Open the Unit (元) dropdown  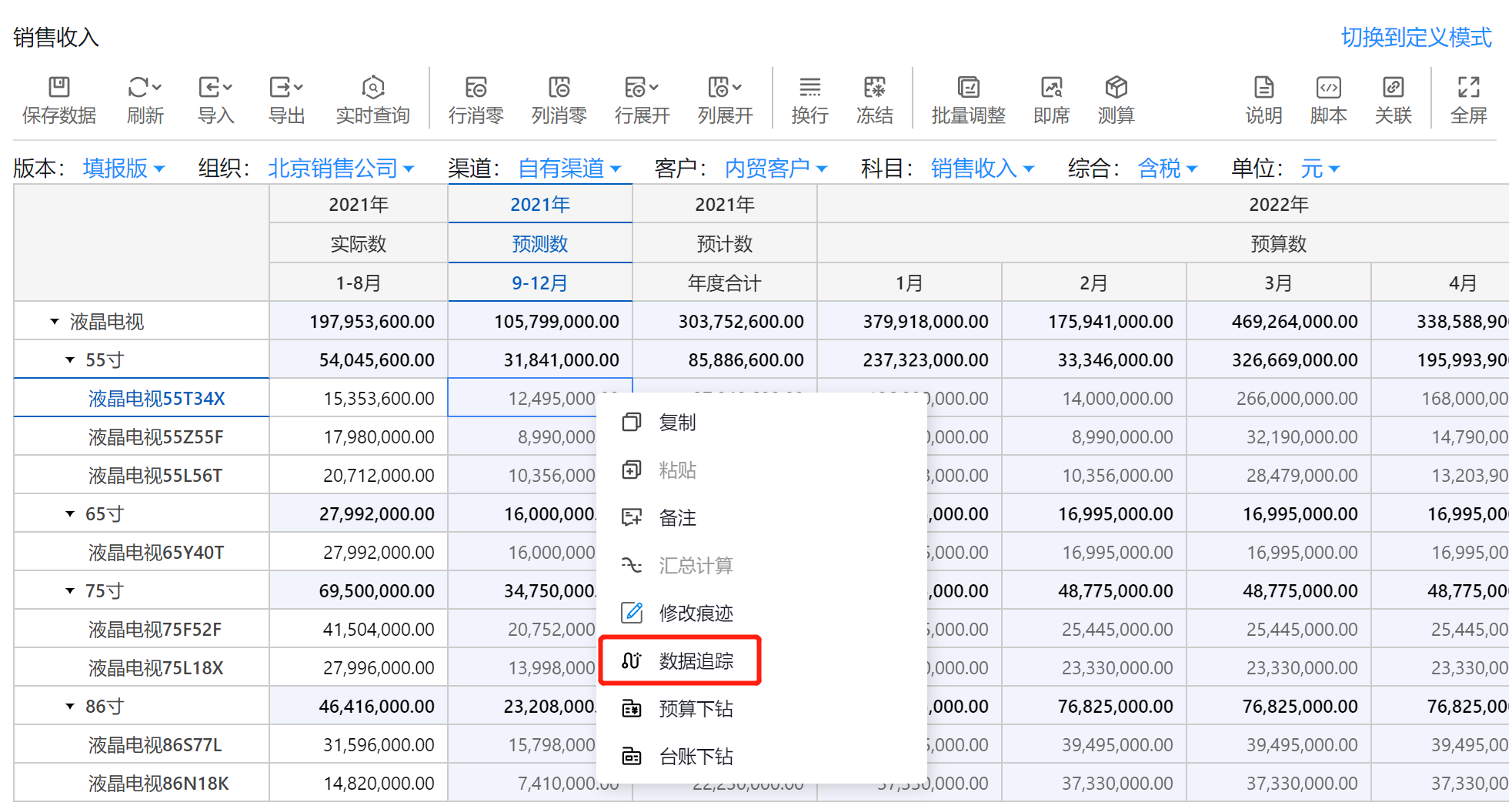[1320, 169]
